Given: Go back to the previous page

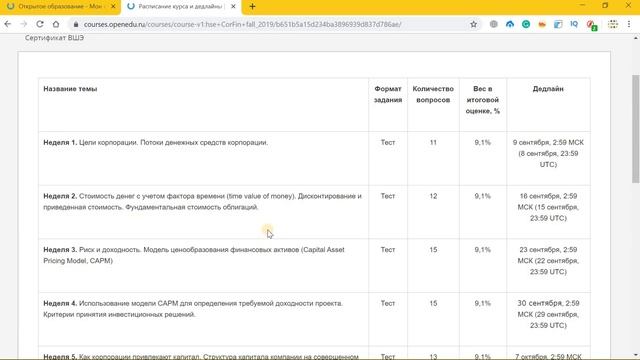Looking at the screenshot, I should tap(8, 24).
